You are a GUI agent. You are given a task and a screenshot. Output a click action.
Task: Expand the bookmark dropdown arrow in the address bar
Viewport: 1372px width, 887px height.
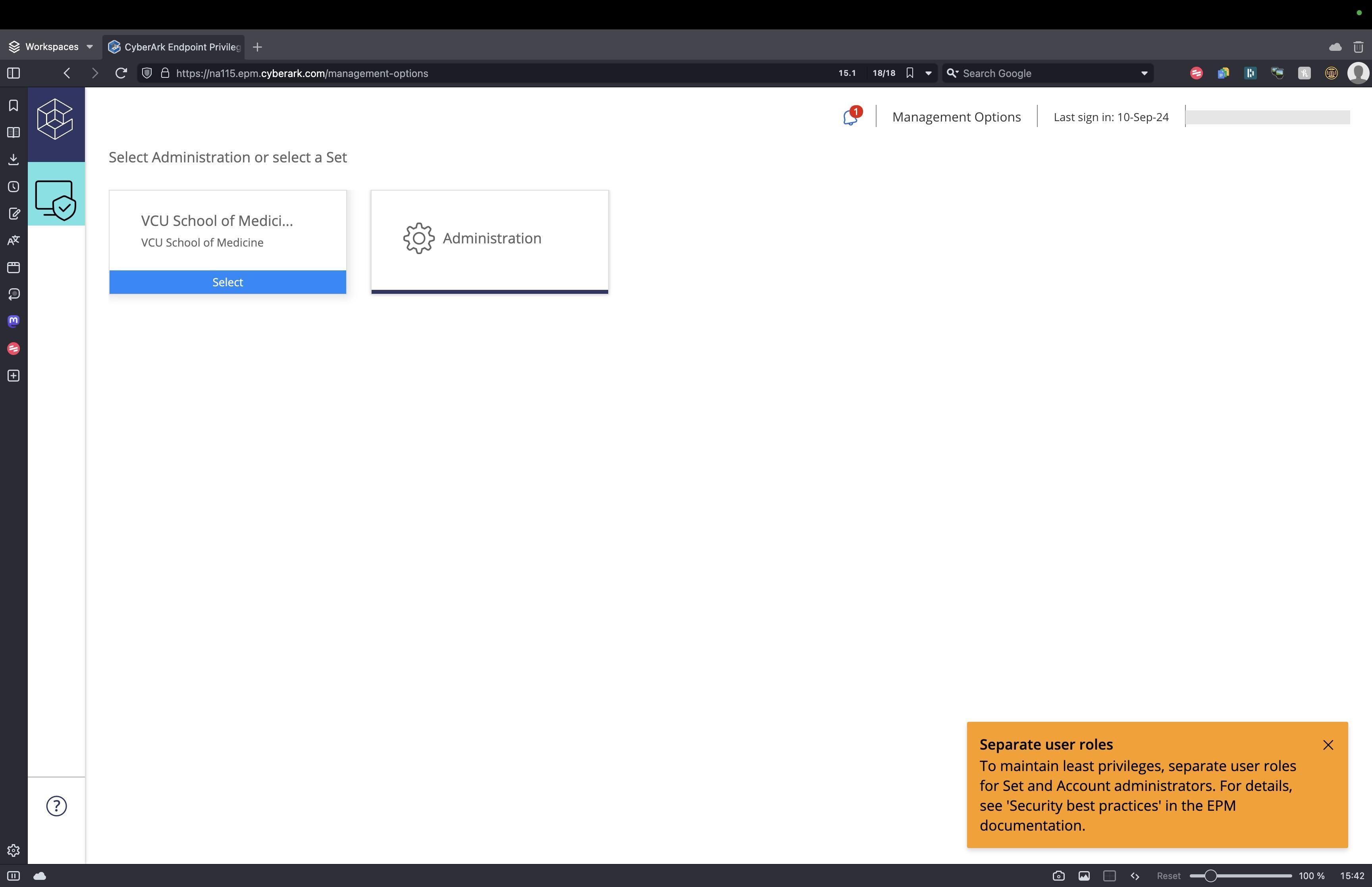coord(928,73)
